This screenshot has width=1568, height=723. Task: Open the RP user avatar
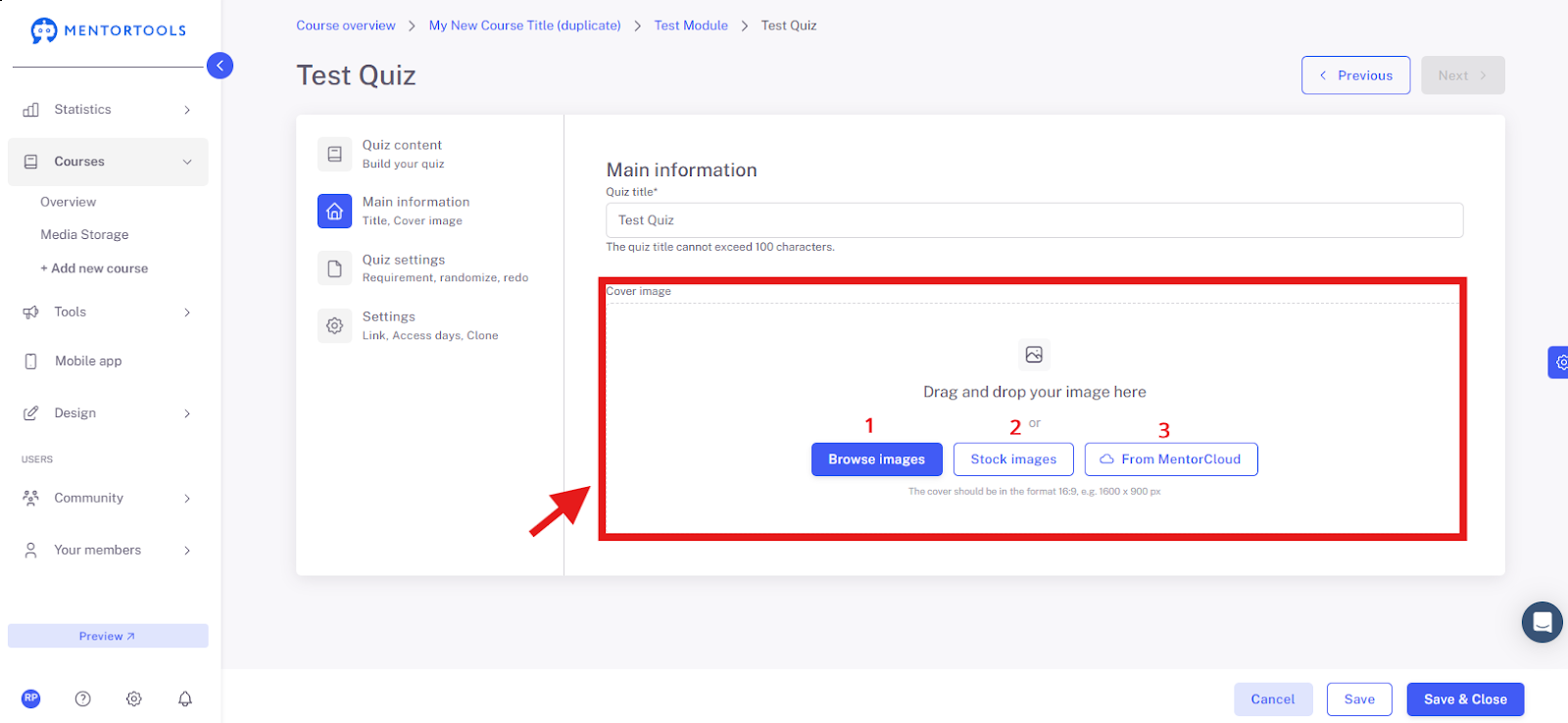[31, 699]
